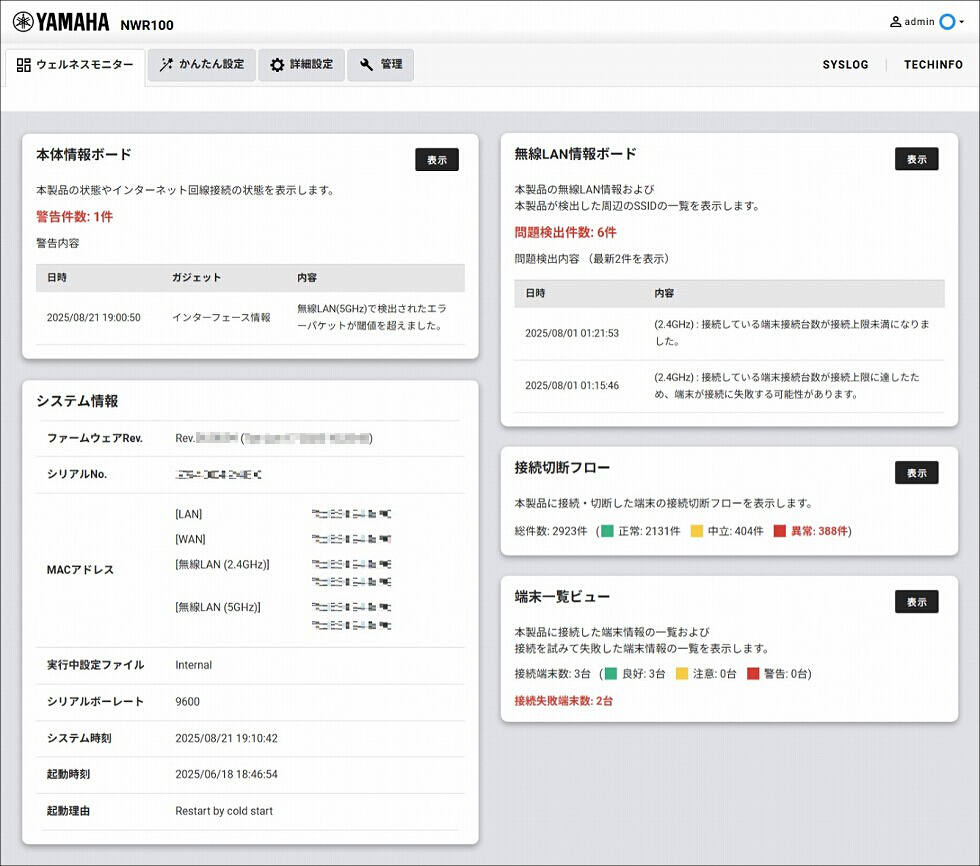This screenshot has height=866, width=980.
Task: Click the green 正常 color swatch
Action: point(607,531)
